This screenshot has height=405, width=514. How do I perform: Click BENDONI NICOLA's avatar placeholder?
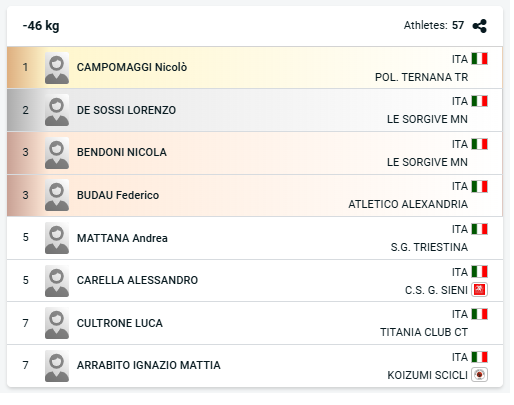click(x=57, y=153)
